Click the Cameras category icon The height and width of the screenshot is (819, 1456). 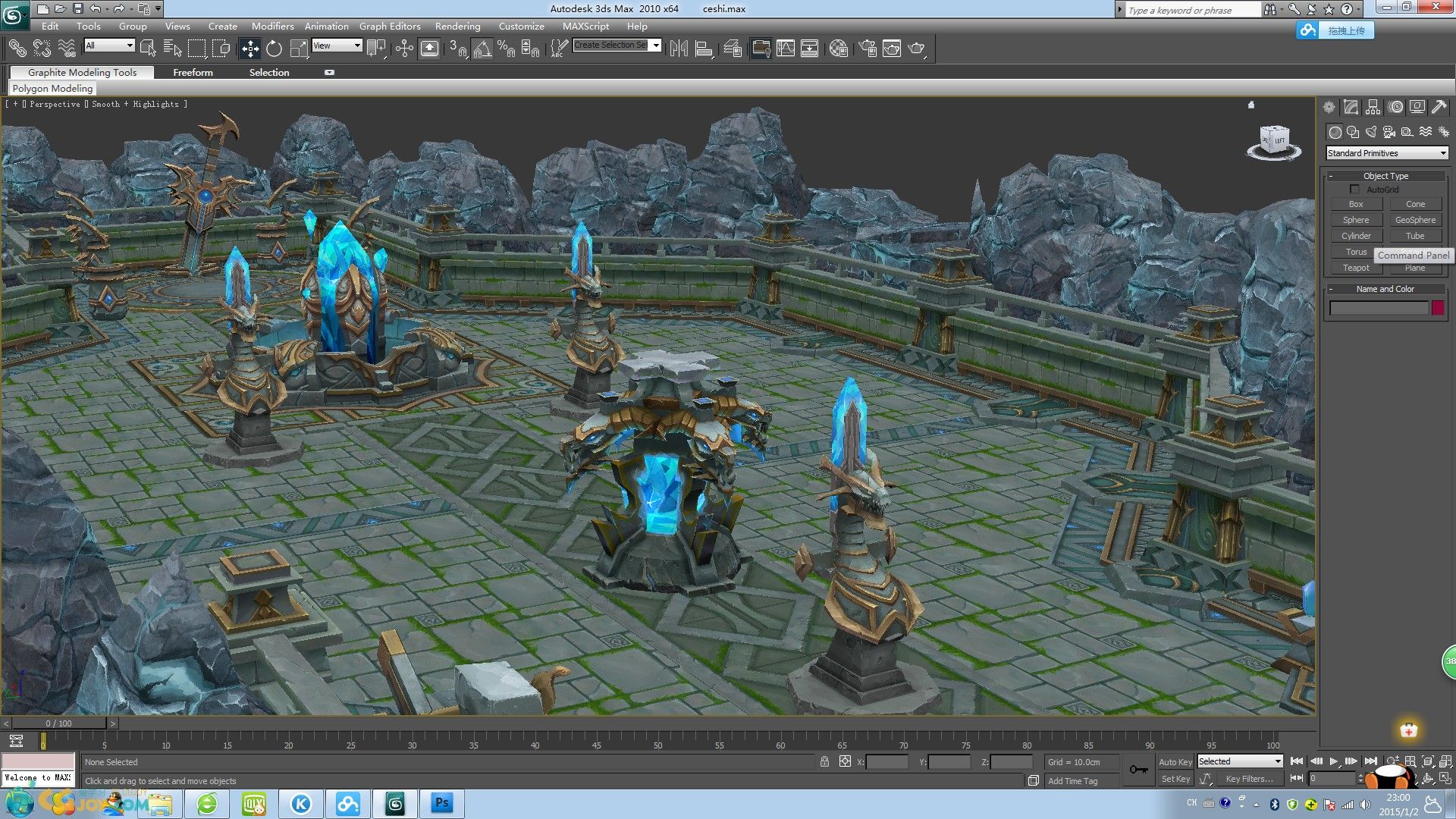(1389, 131)
